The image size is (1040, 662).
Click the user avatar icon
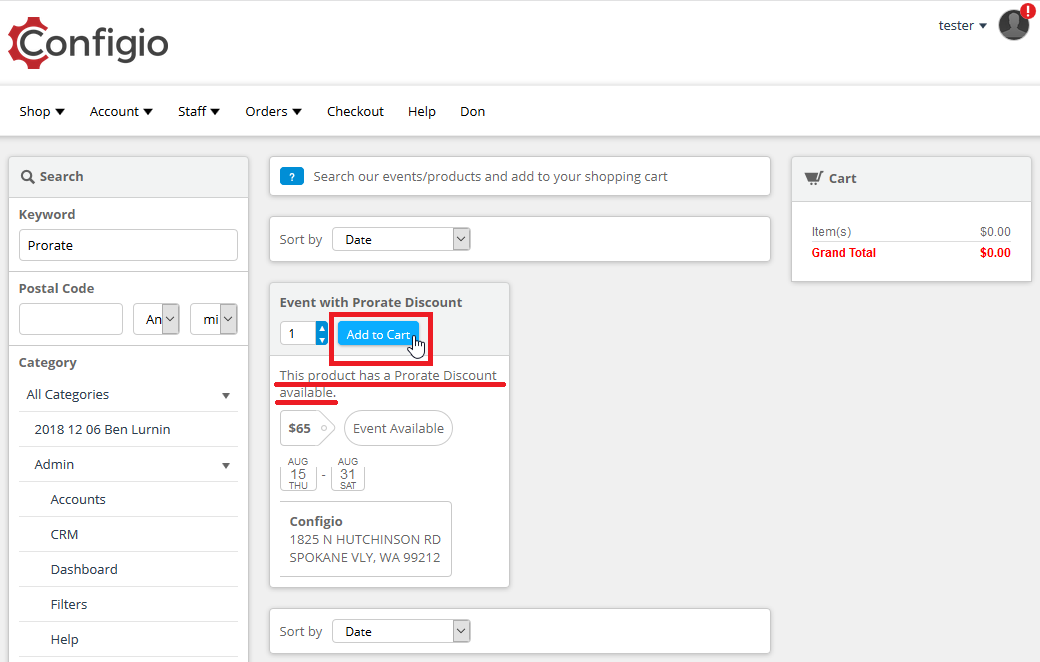coord(1013,25)
